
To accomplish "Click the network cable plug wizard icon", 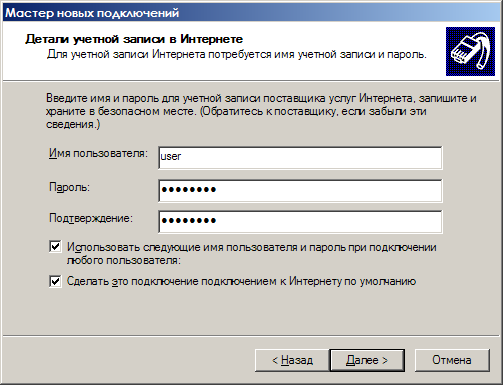I will tap(471, 52).
